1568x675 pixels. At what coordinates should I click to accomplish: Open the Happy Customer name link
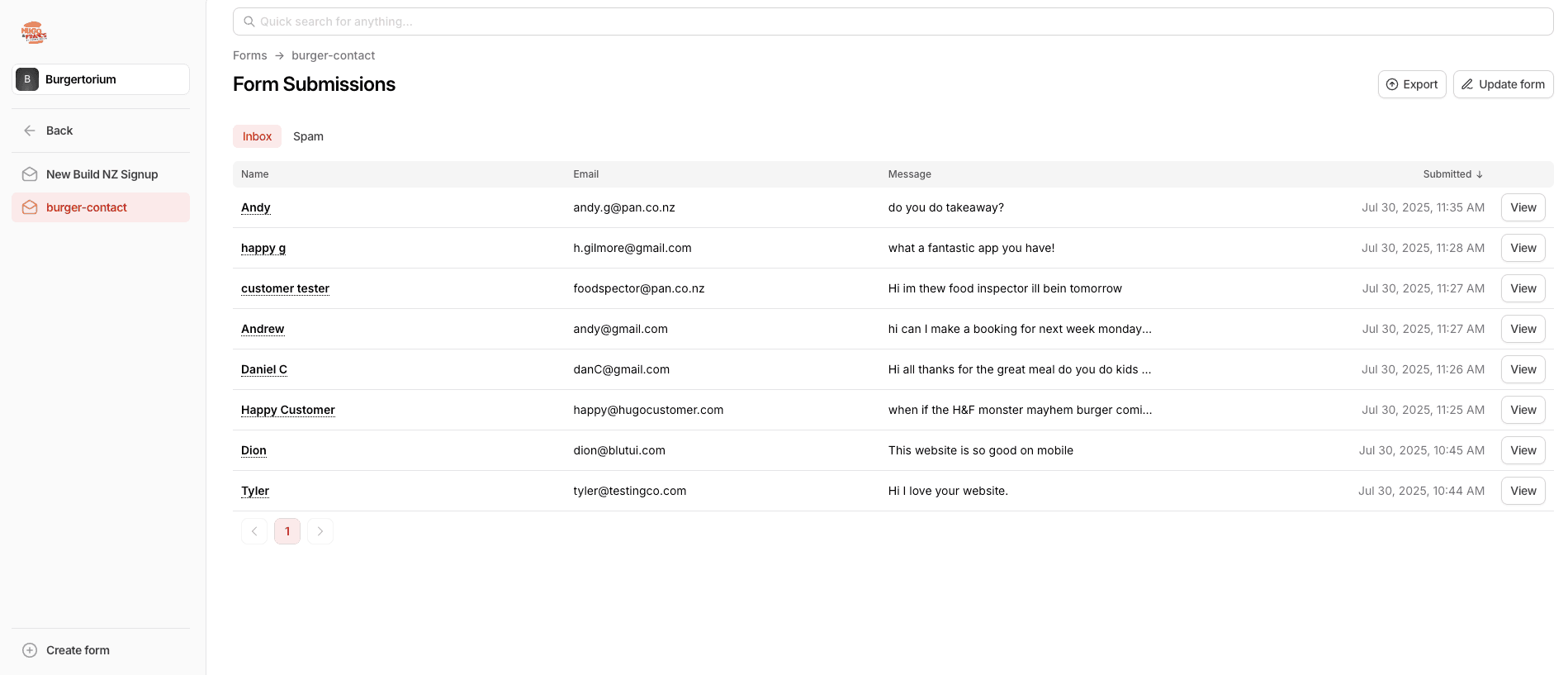(287, 410)
